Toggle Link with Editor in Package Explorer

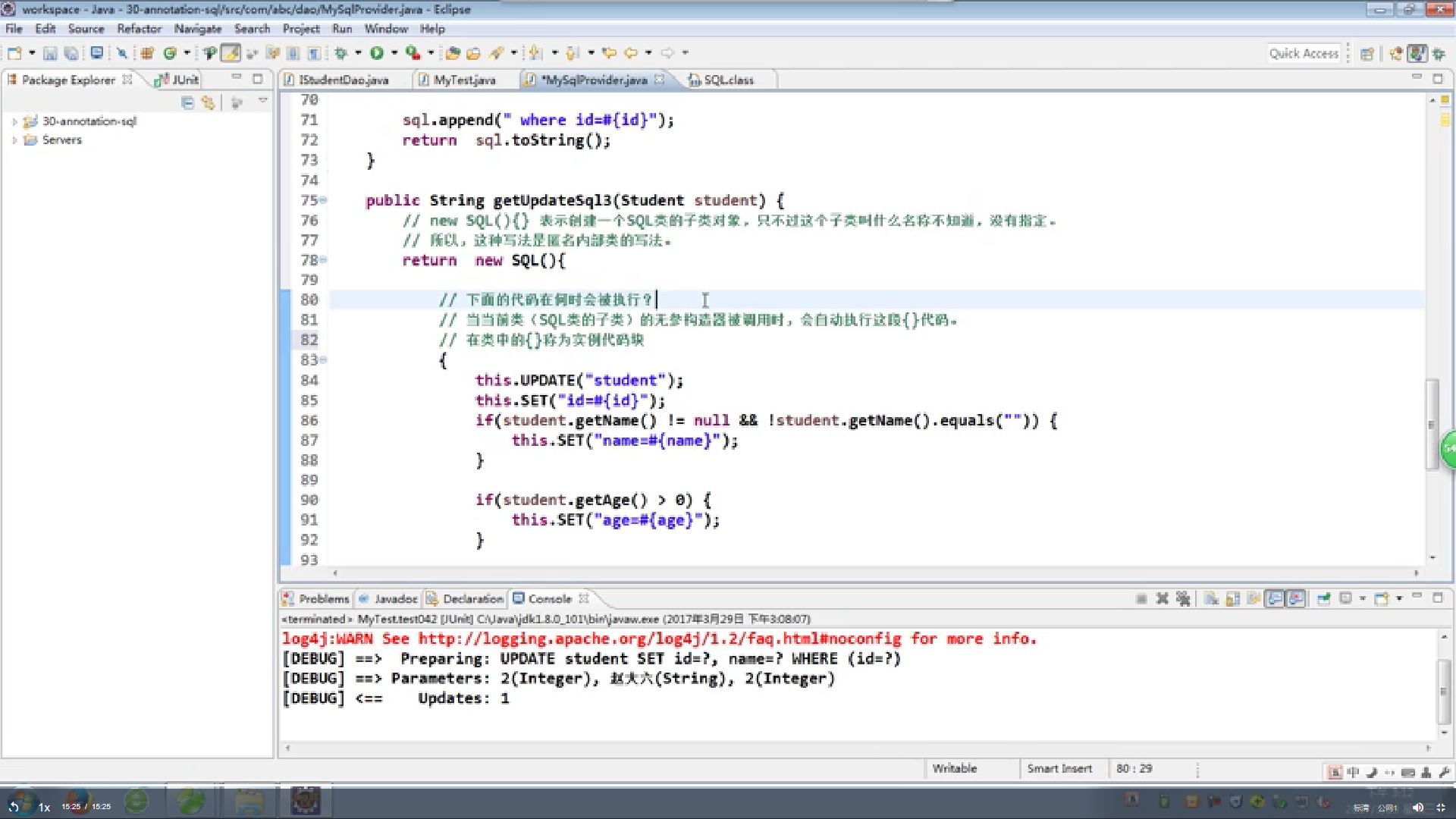(208, 103)
